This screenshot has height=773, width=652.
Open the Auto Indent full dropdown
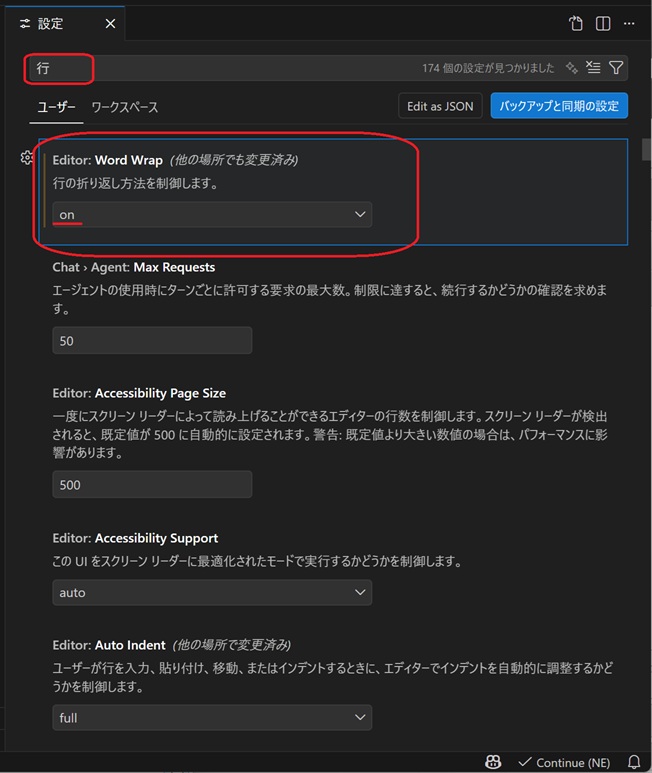[x=212, y=717]
